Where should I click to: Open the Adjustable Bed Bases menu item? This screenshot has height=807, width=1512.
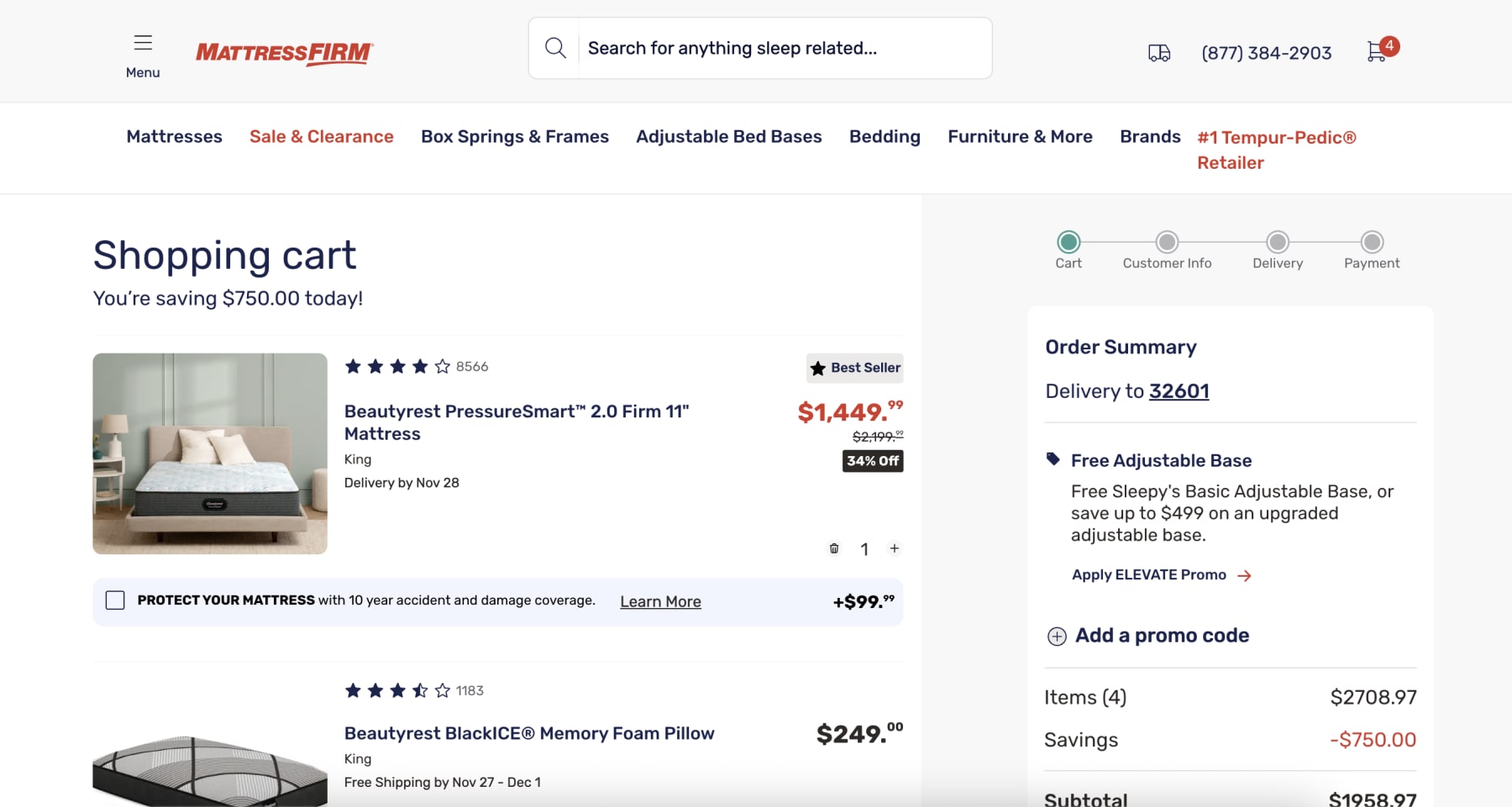(729, 136)
